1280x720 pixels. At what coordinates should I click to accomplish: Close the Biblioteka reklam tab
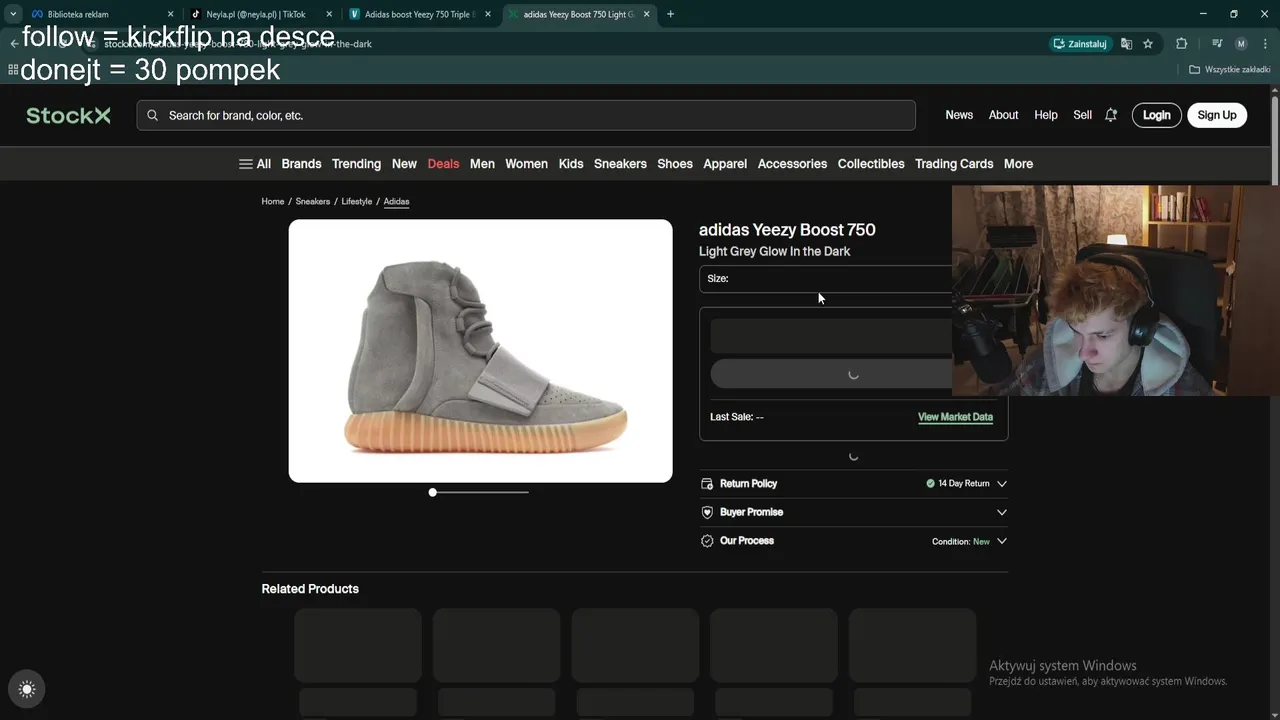pos(170,14)
